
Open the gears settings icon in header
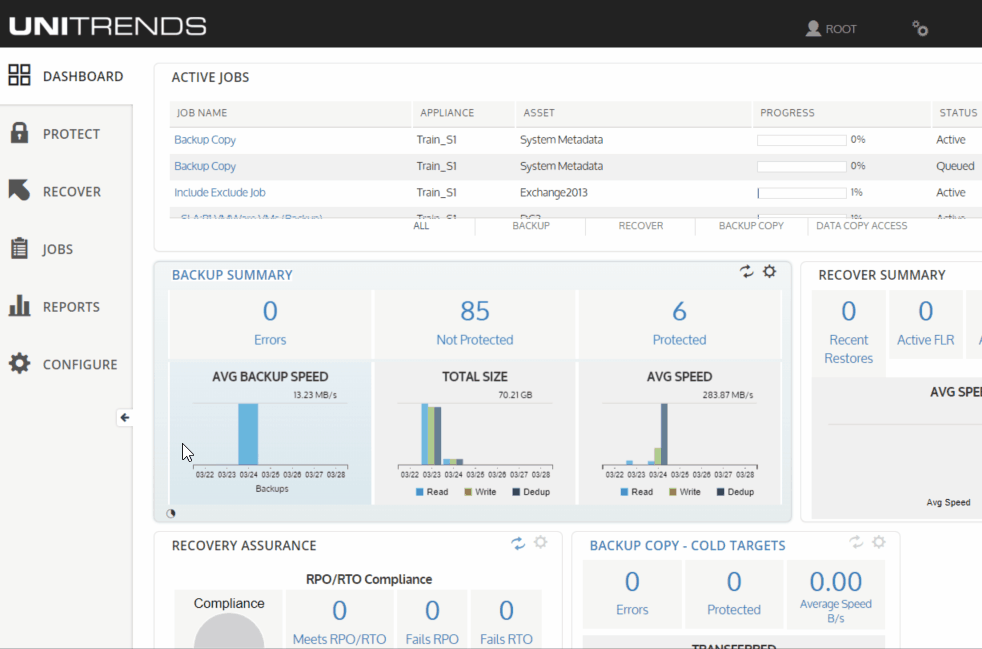pos(920,28)
